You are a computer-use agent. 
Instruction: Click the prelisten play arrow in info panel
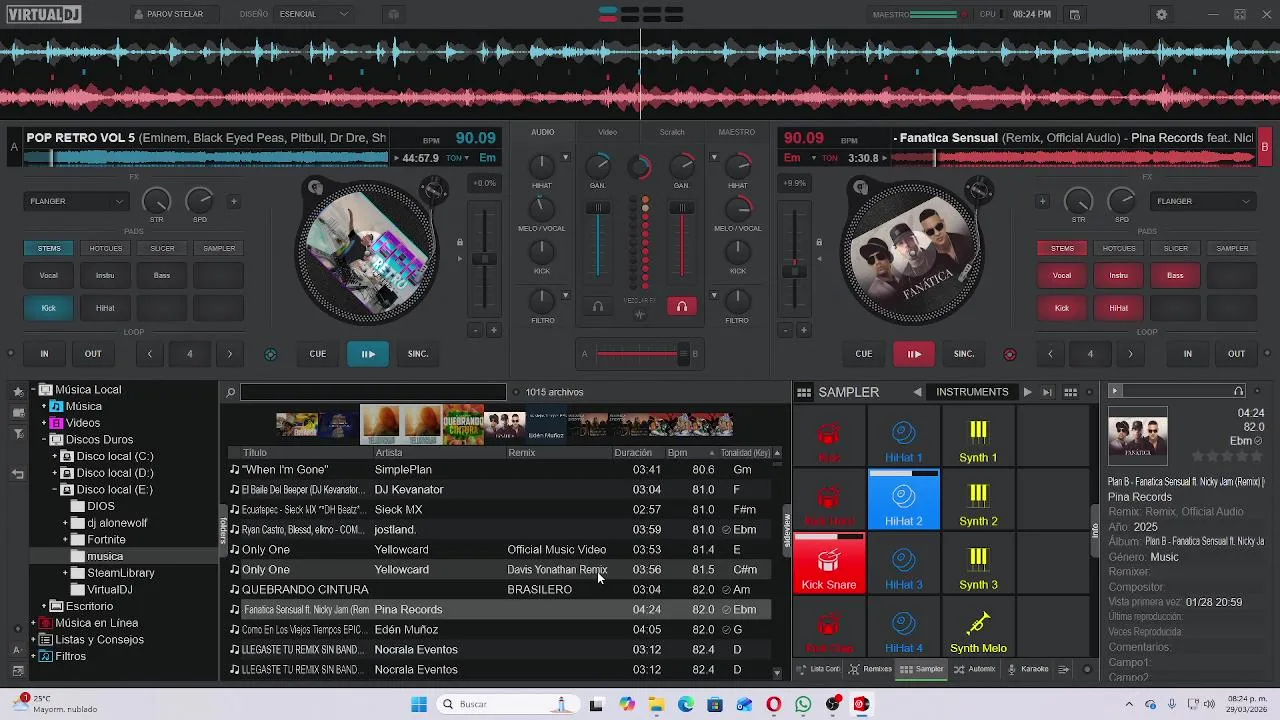click(x=1115, y=391)
